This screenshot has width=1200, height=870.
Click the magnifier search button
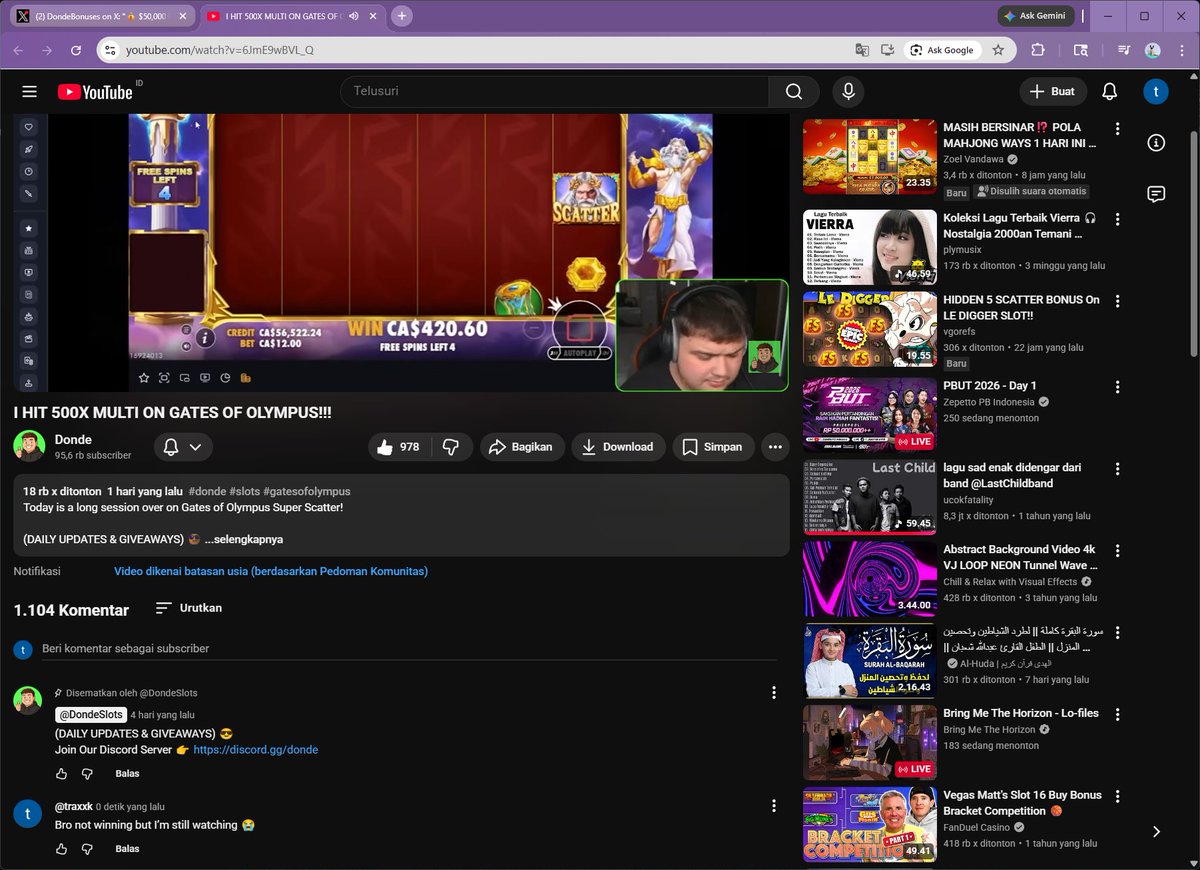pyautogui.click(x=794, y=91)
